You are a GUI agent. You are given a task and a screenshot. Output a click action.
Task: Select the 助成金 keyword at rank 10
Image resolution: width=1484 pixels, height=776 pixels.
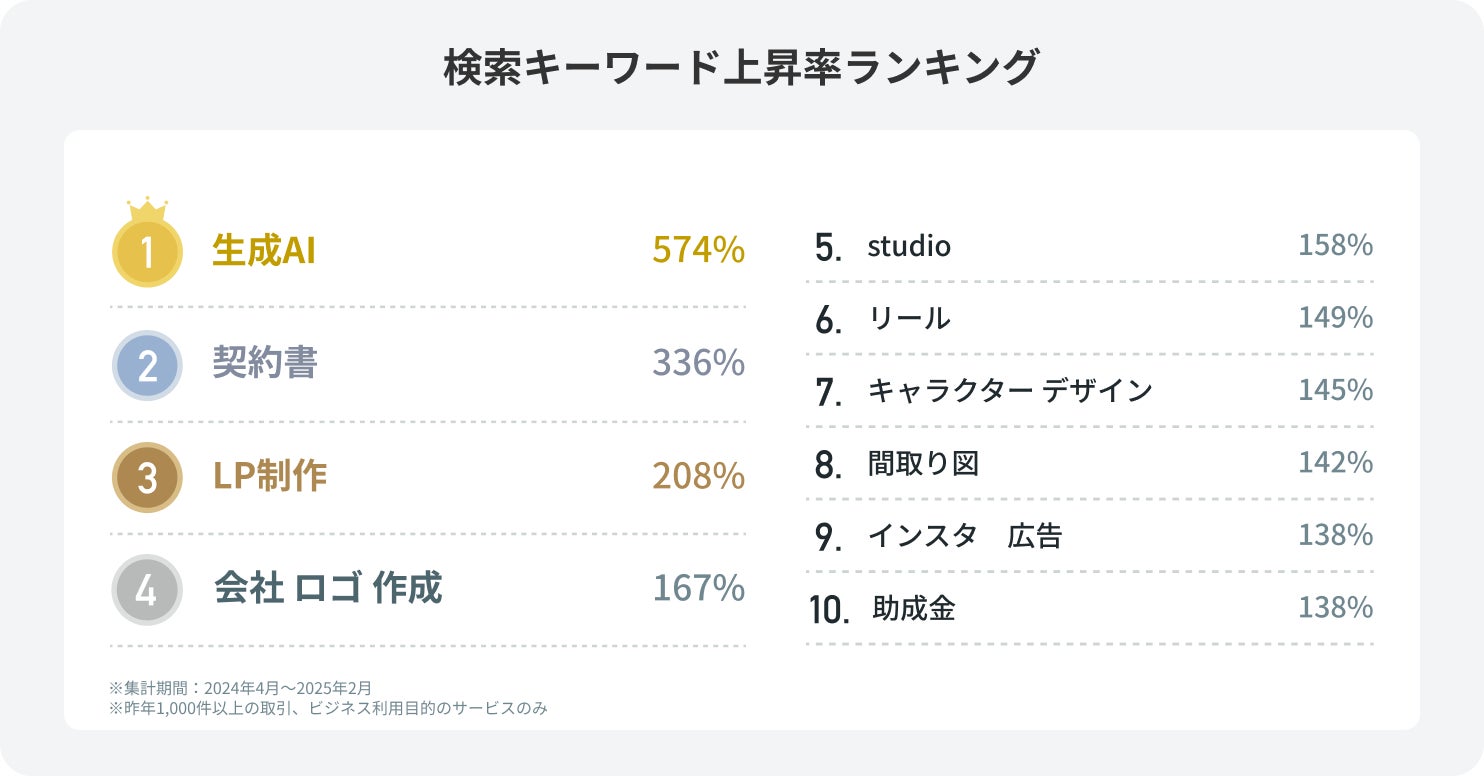pyautogui.click(x=914, y=608)
